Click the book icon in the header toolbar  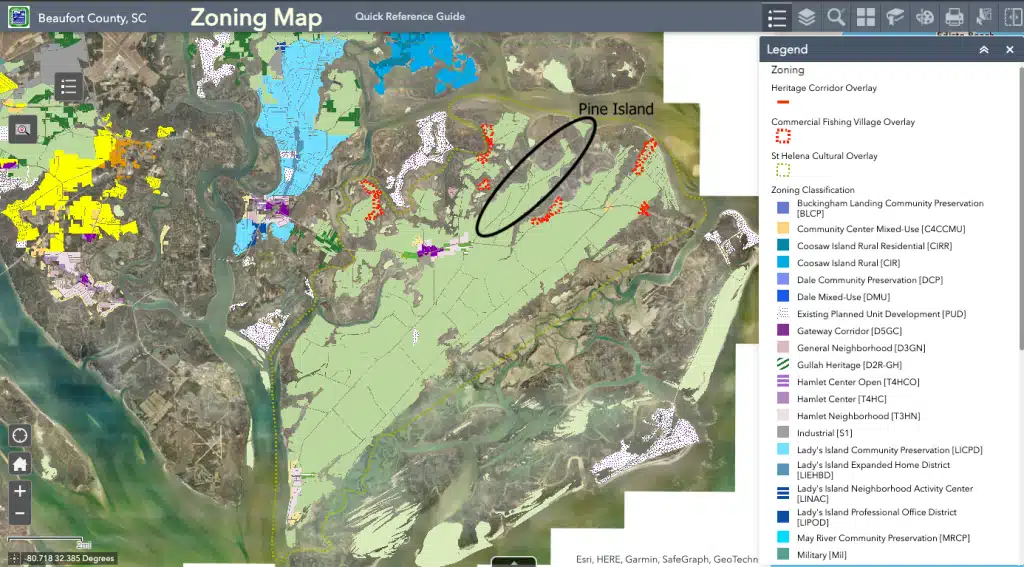coord(895,17)
